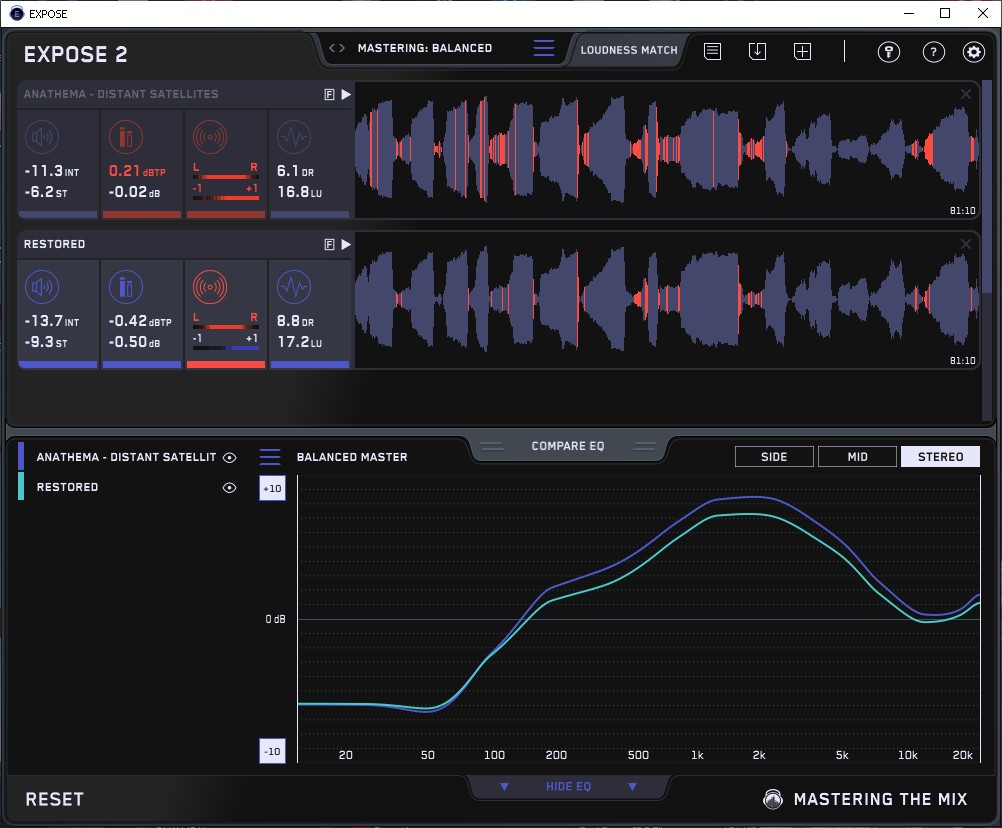1002x828 pixels.
Task: Hide the Anathema - Distant Satellites EQ curve
Action: coord(230,457)
